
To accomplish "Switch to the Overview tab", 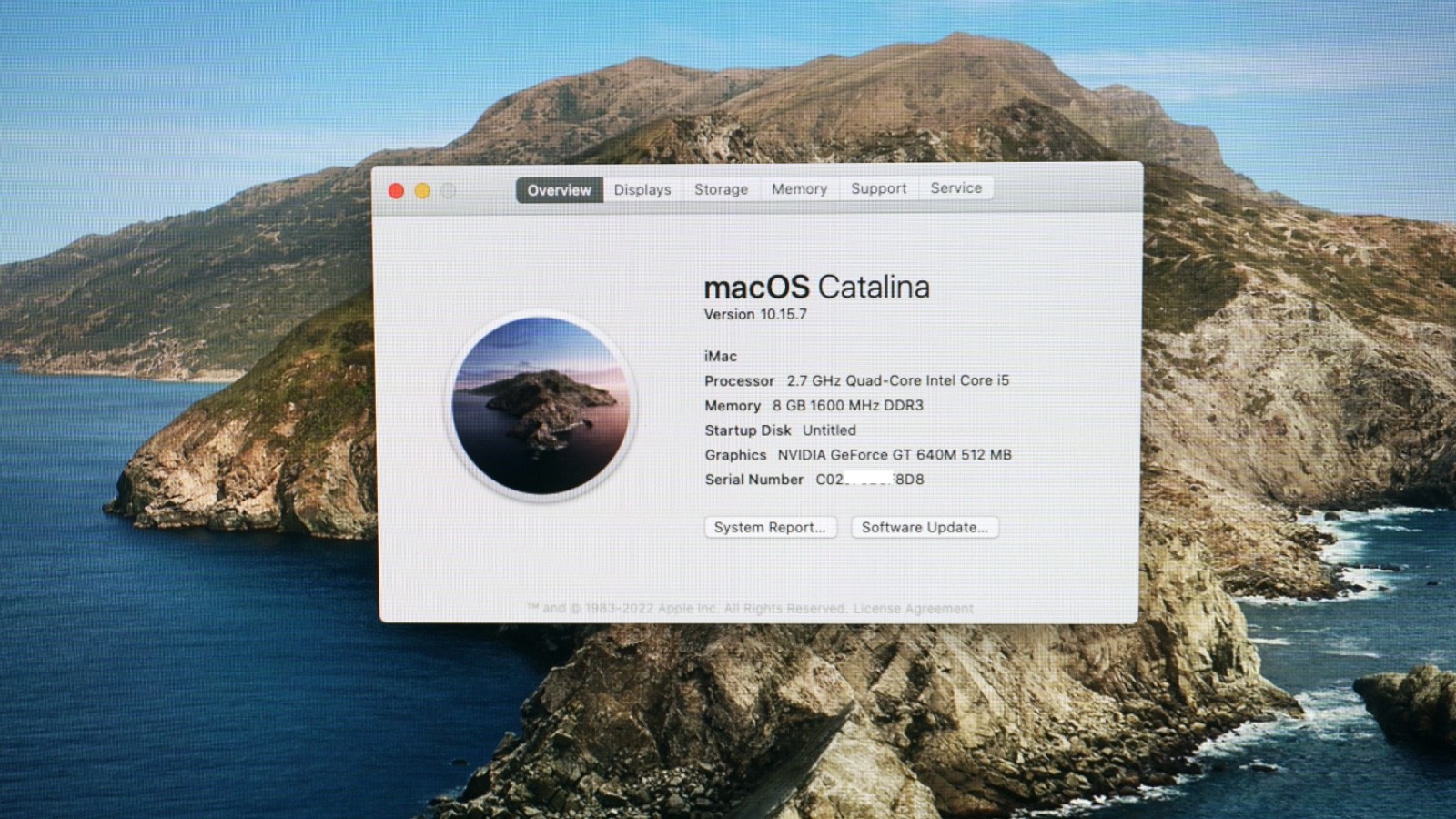I will [x=559, y=190].
